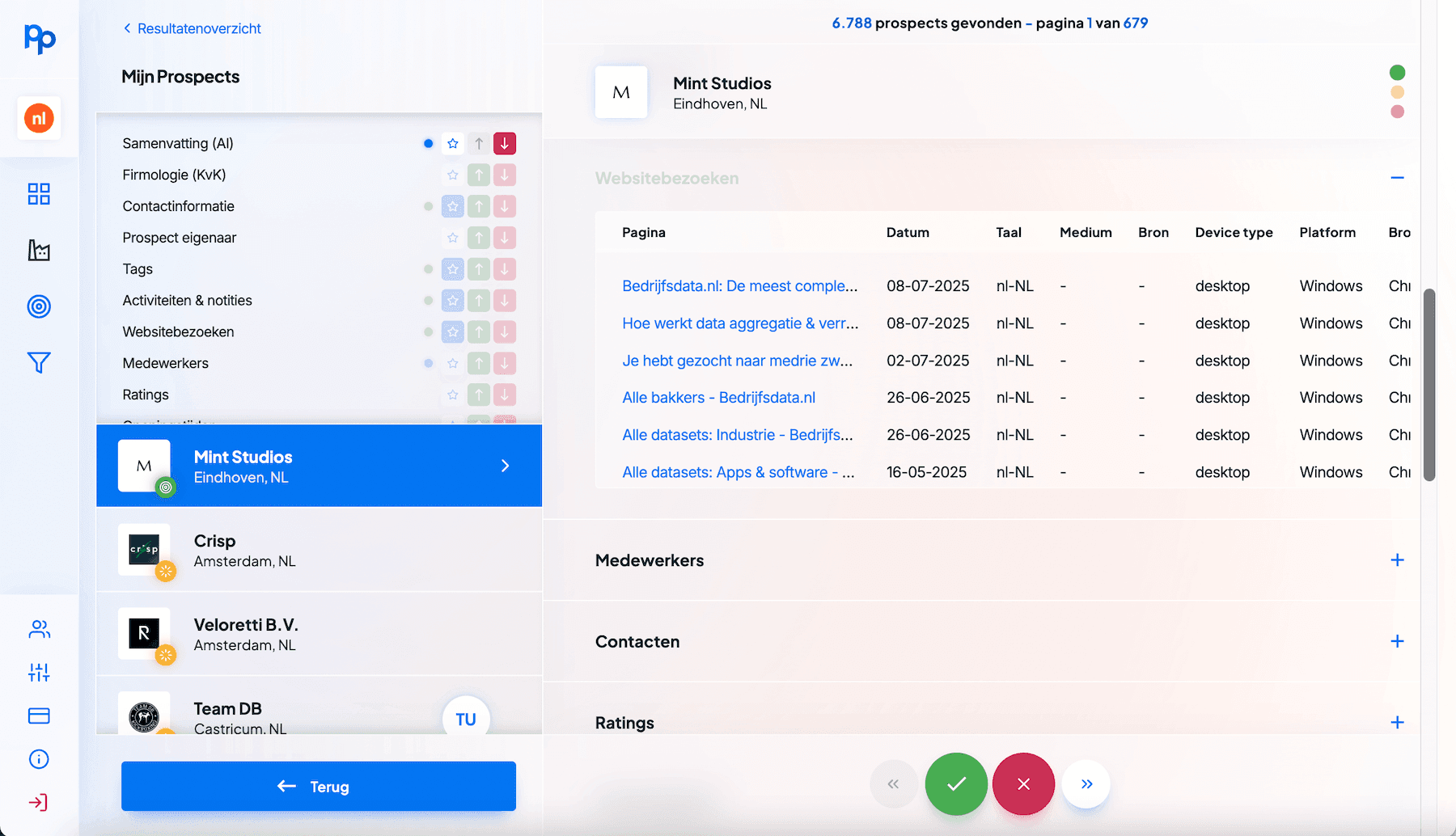Screen dimensions: 1456x836
Task: Click the factory companies icon in sidebar
Action: click(39, 251)
